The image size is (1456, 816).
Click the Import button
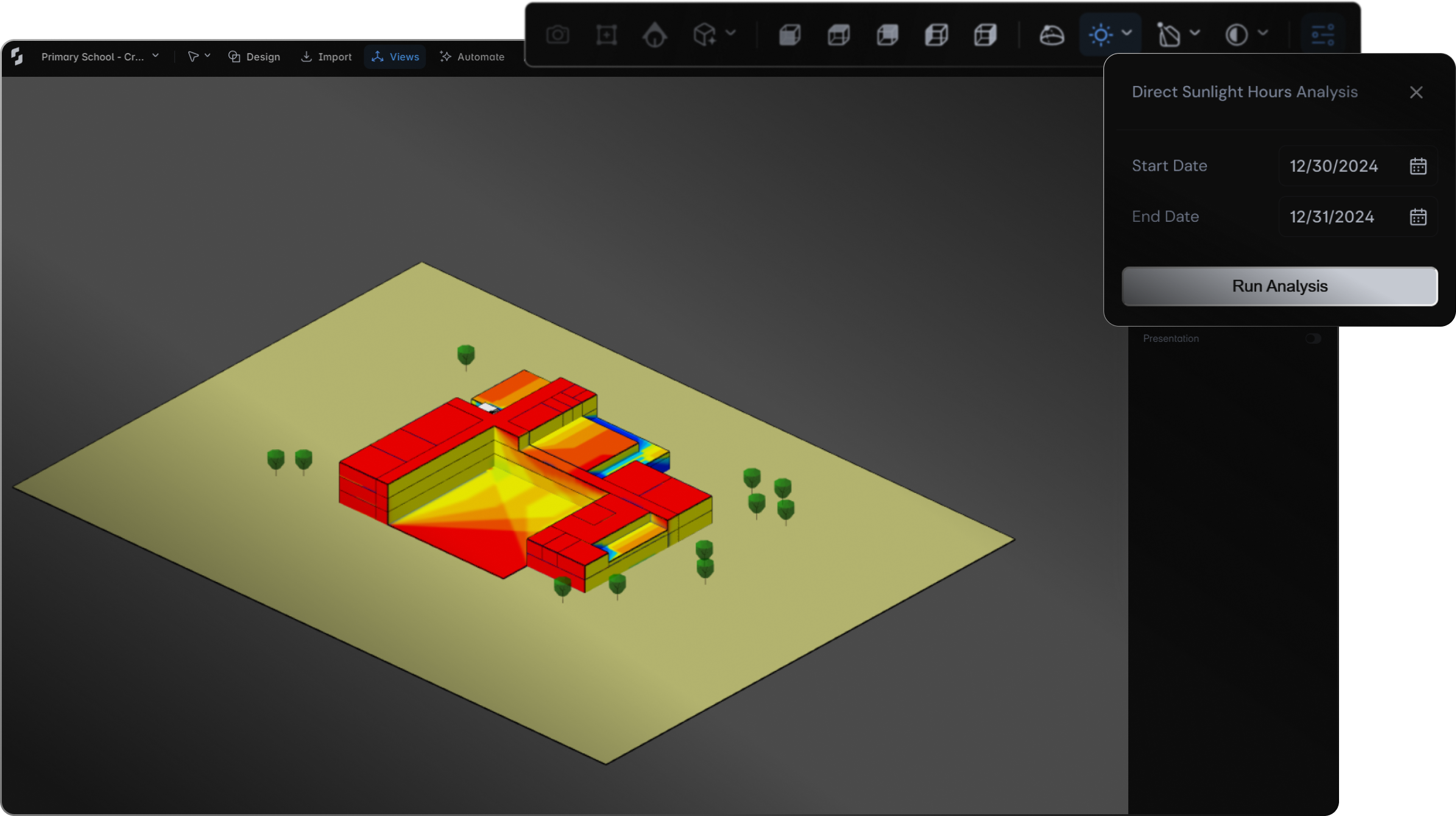pos(327,57)
